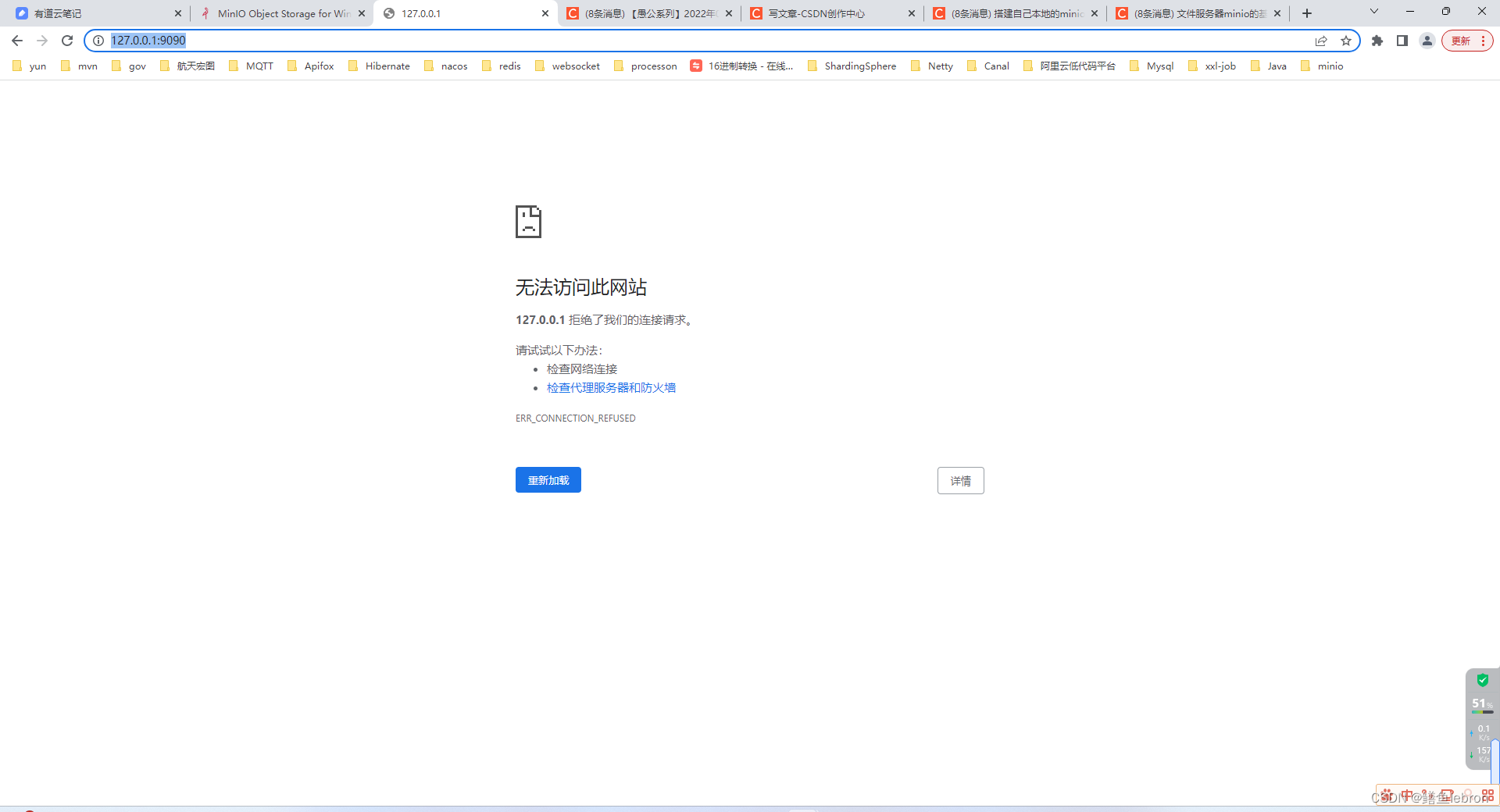Go forward using the forward arrow

point(42,41)
